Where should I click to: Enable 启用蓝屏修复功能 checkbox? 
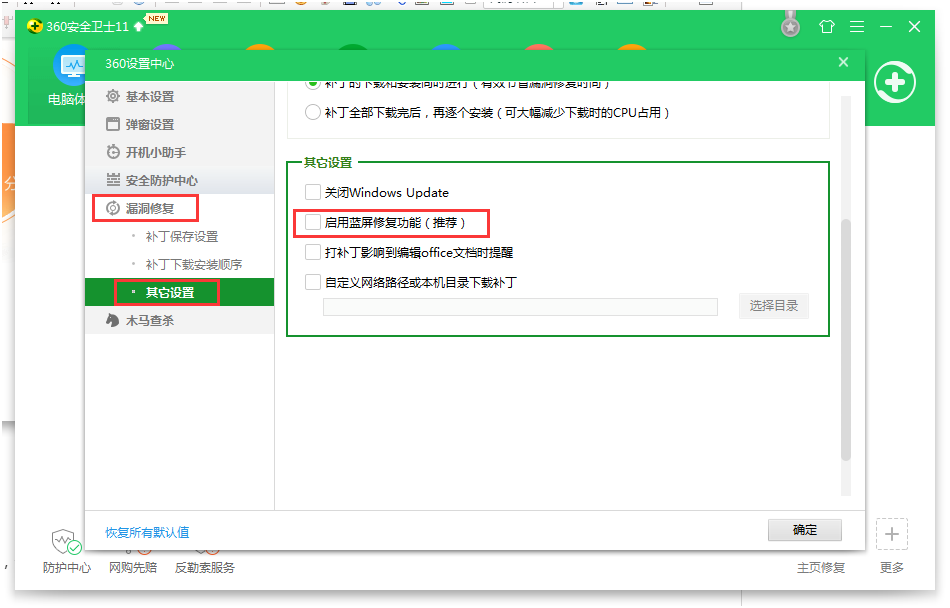click(x=313, y=222)
